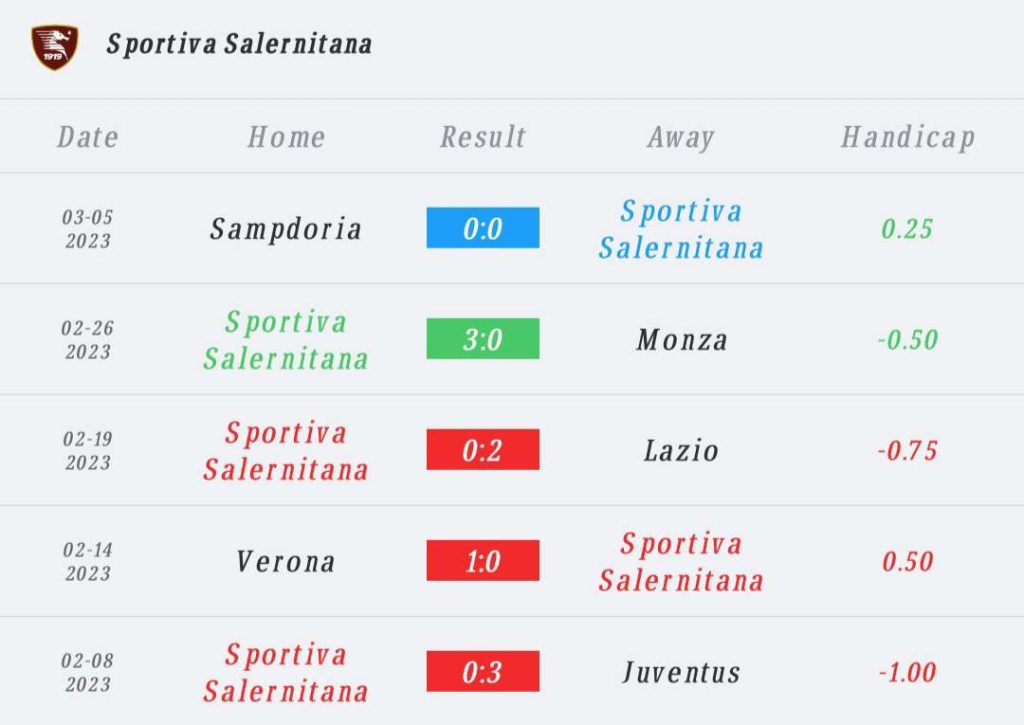Click the Away column header
1024x725 pixels.
pyautogui.click(x=681, y=138)
